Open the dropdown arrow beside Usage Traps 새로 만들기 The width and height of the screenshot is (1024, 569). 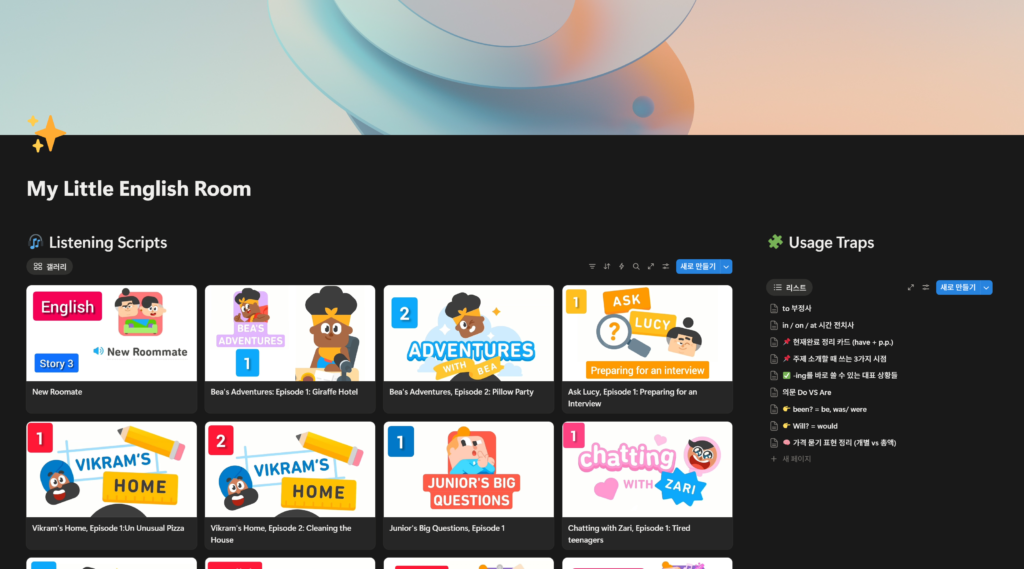click(986, 287)
